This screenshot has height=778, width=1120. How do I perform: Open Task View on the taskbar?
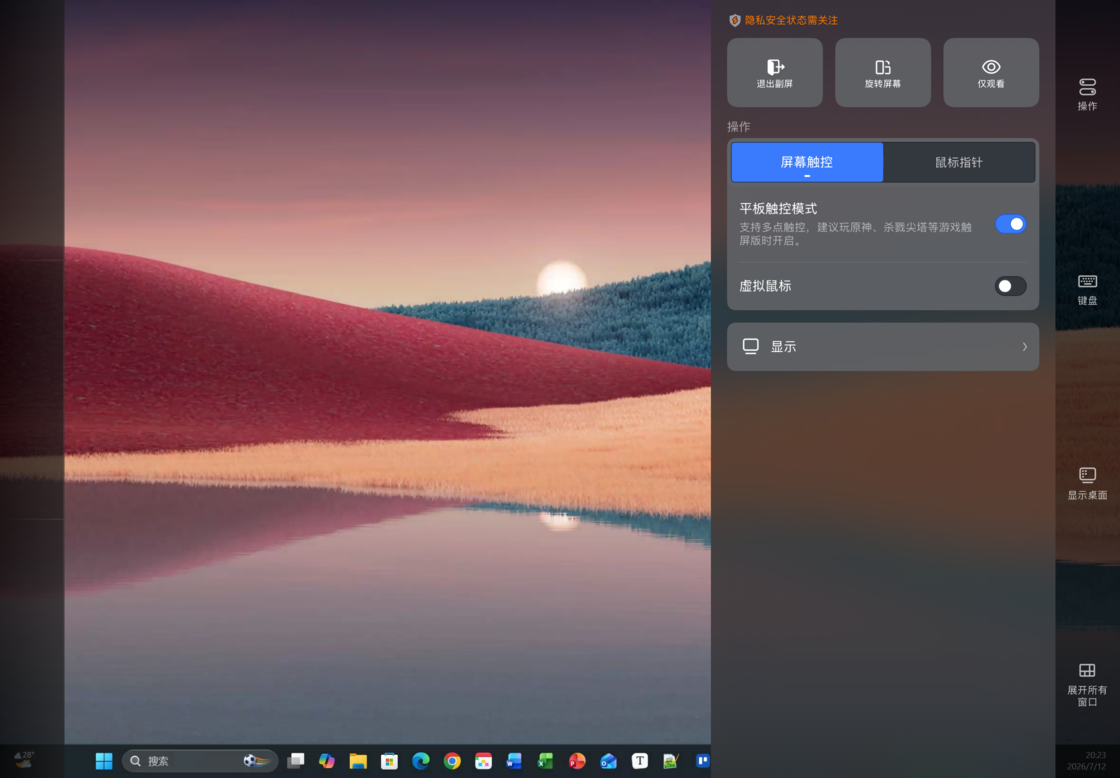coord(296,761)
